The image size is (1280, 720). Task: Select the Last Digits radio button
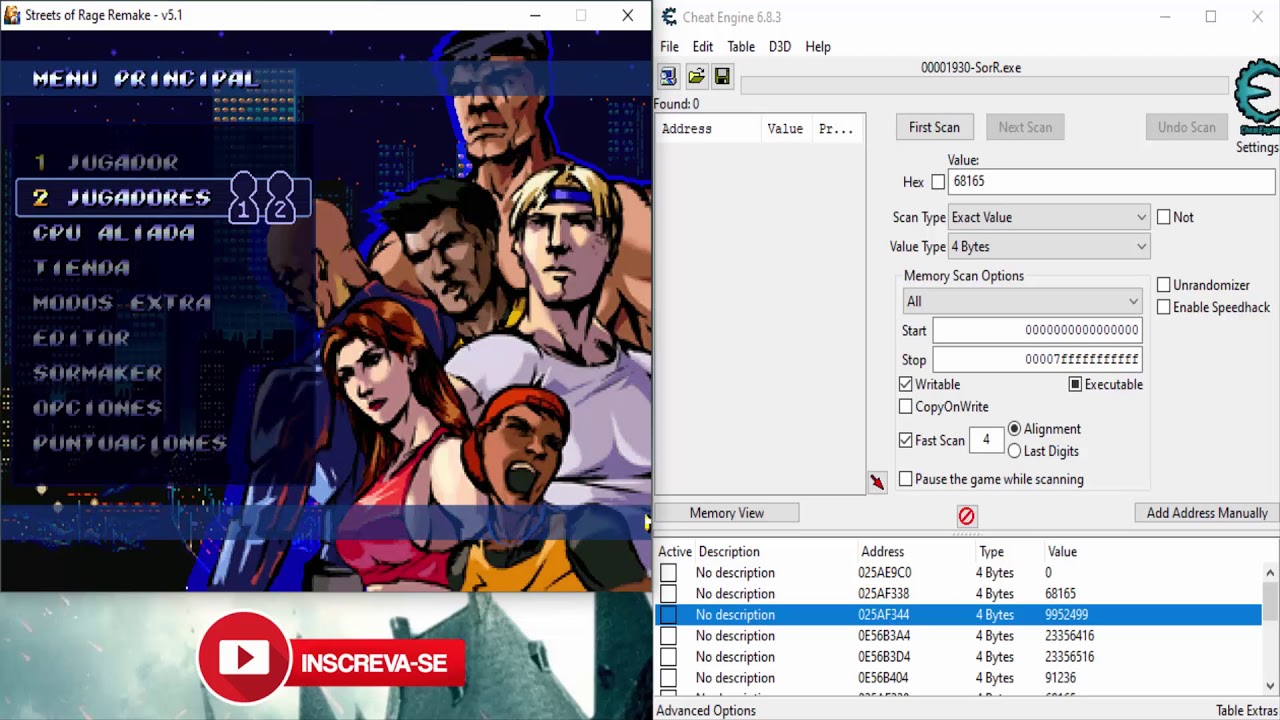coord(1014,451)
